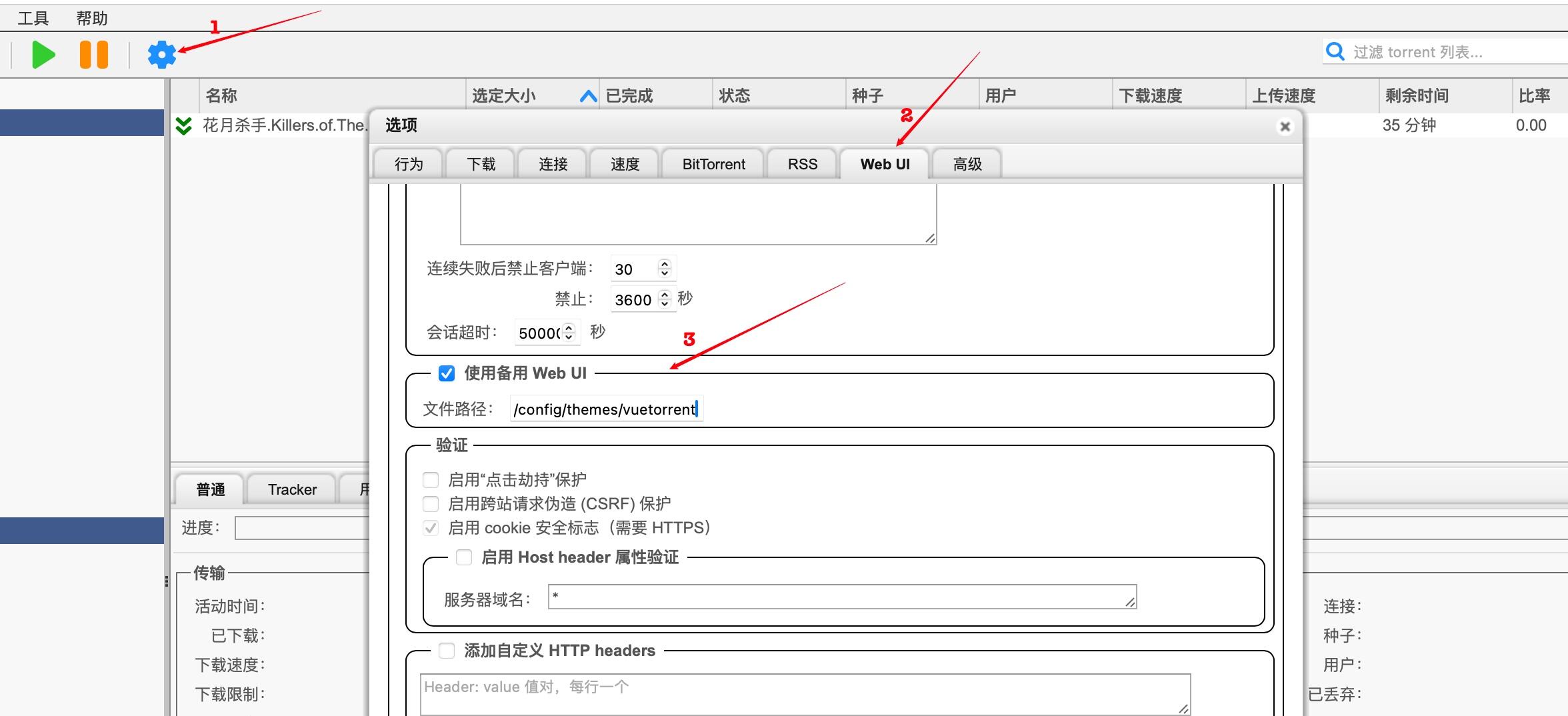Sort by the 种子 column header

pos(912,95)
